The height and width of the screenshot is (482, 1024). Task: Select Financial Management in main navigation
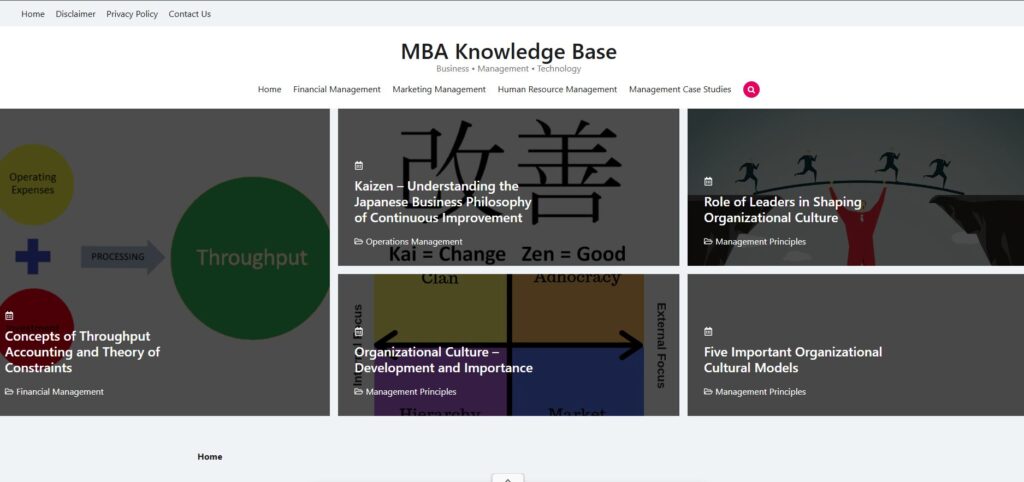[x=336, y=89]
